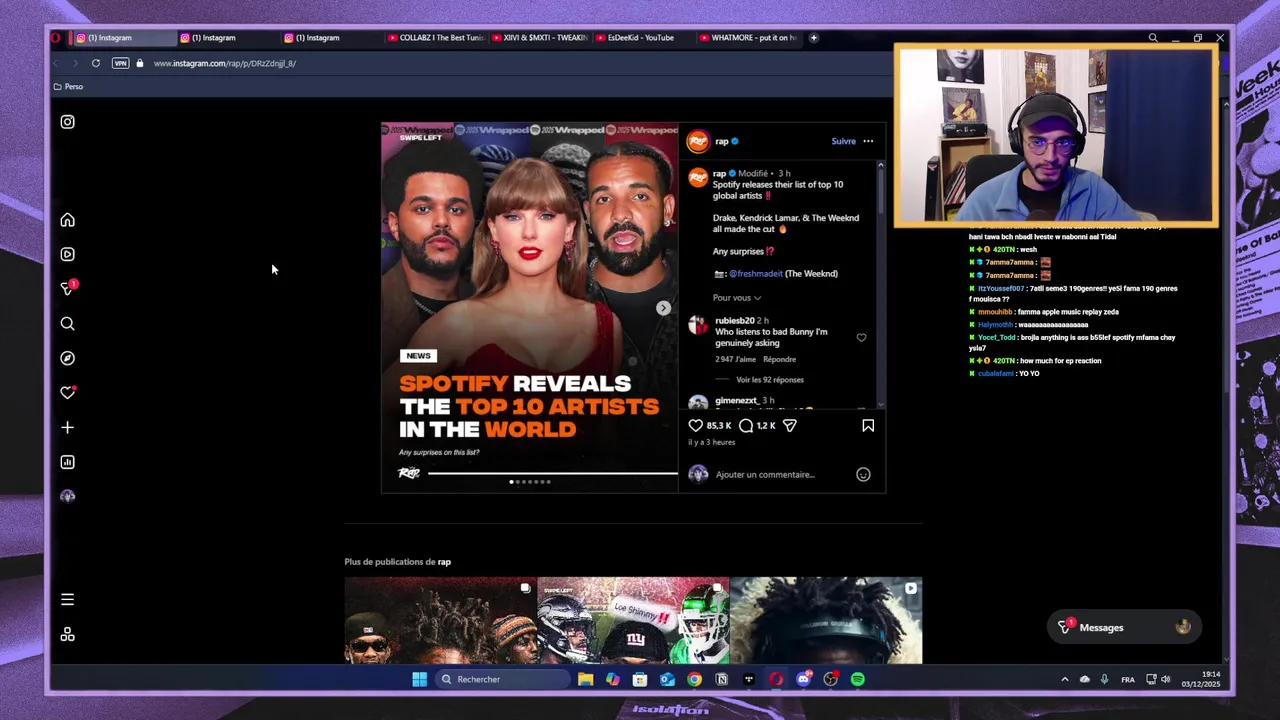Open the Opera menu logo
The height and width of the screenshot is (720, 1280).
tap(56, 38)
